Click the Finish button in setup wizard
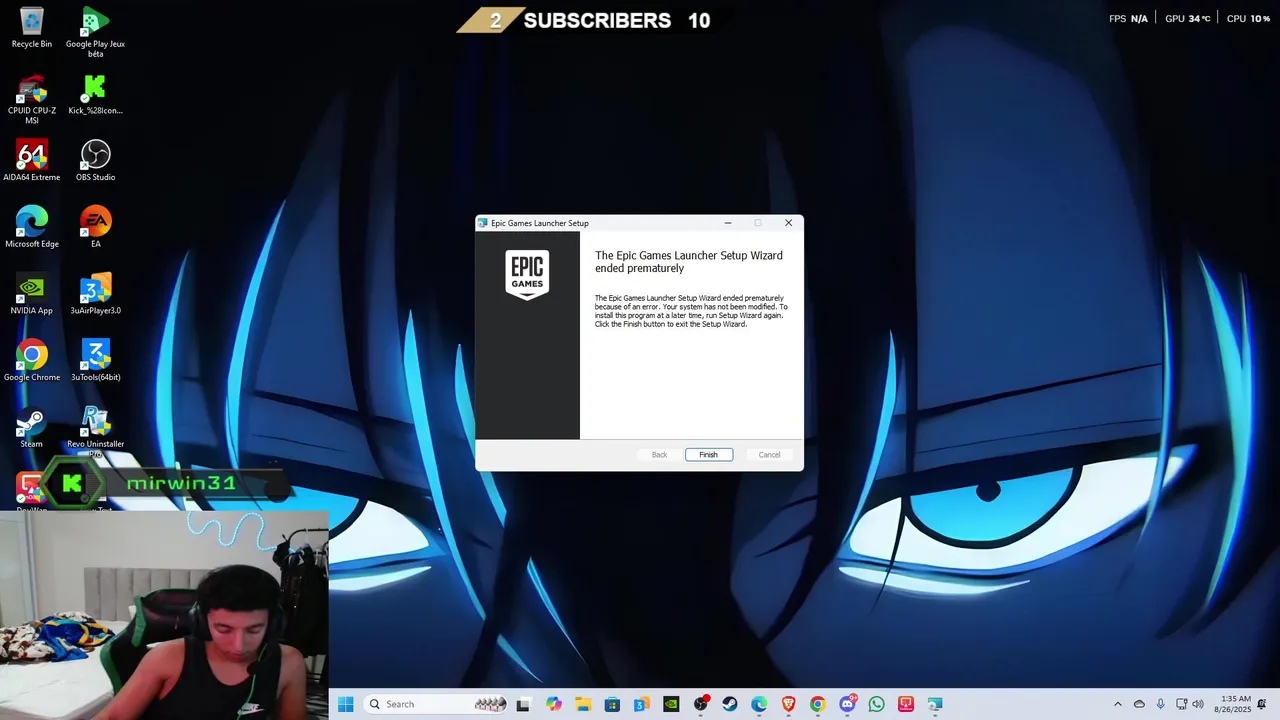1280x720 pixels. pyautogui.click(x=708, y=455)
